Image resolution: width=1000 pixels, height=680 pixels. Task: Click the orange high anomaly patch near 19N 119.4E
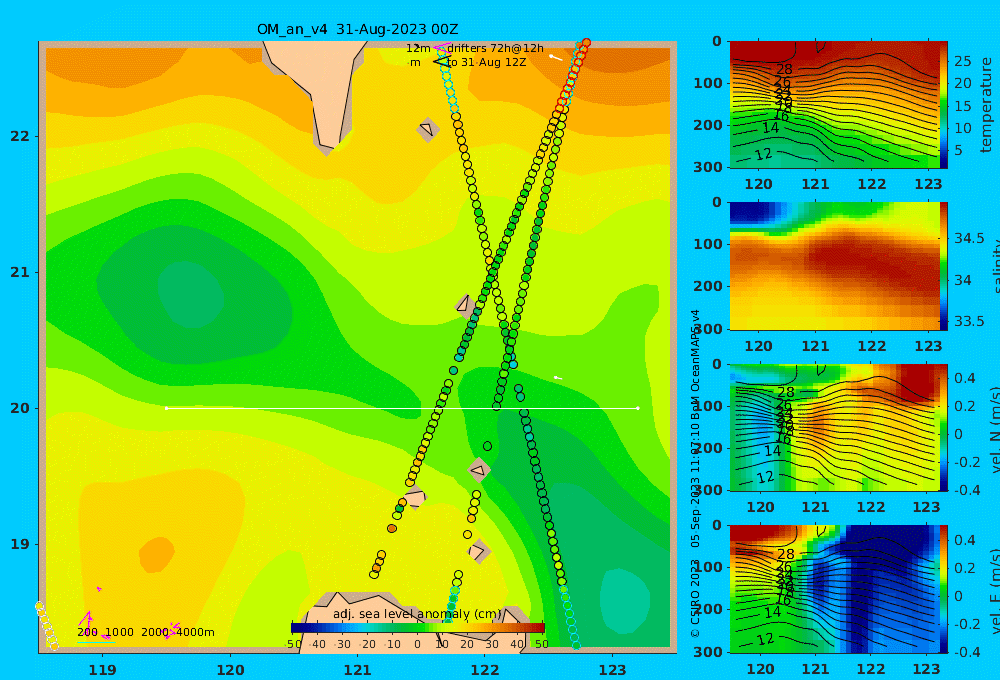(156, 554)
